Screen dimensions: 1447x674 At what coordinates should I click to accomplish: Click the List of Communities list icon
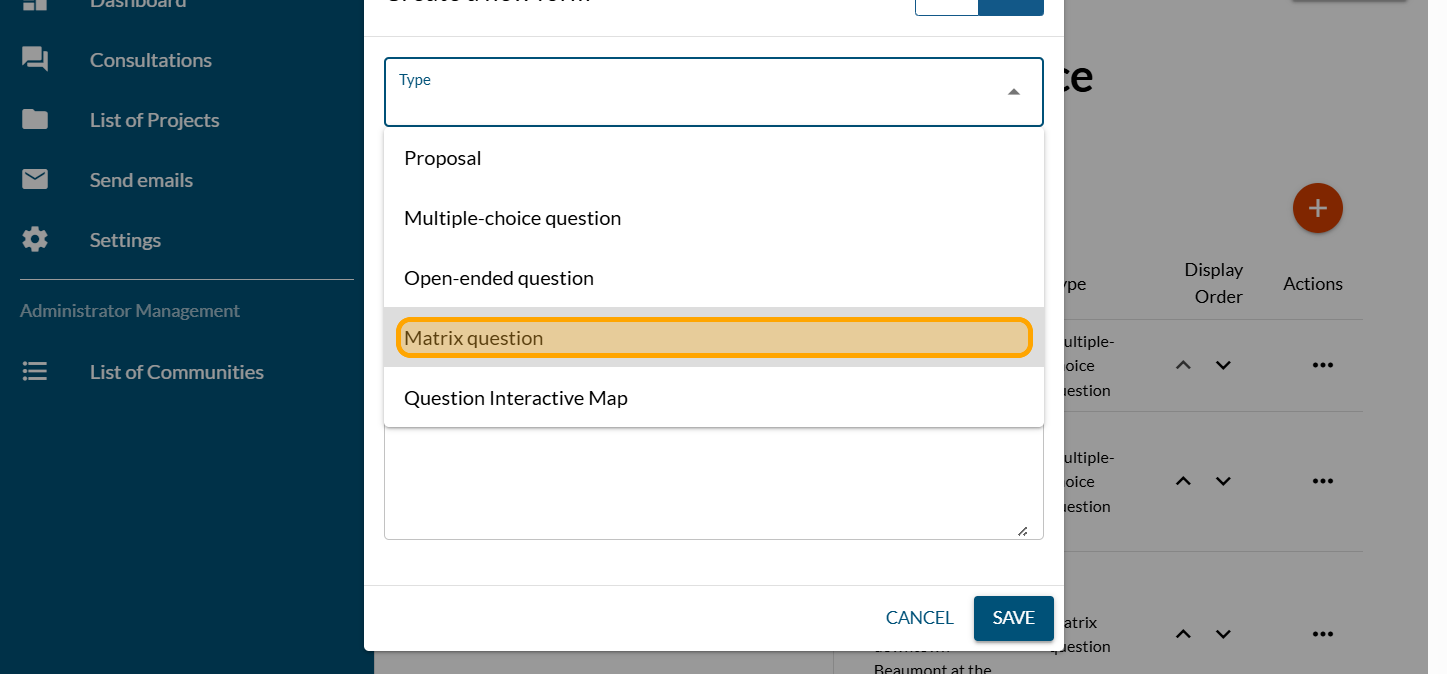35,372
